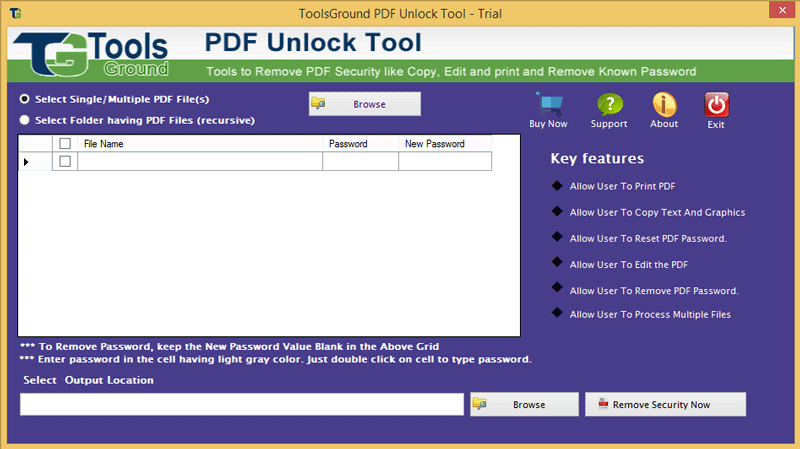Click the Password cell in the first row
This screenshot has height=449, width=800.
pos(360,161)
